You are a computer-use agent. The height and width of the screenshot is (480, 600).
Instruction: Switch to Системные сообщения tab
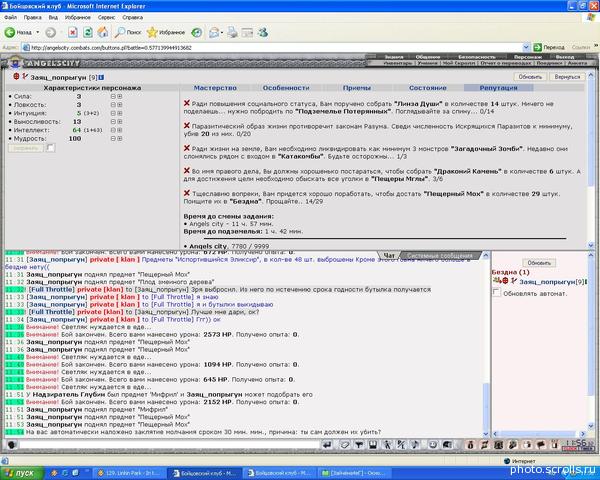[x=439, y=255]
